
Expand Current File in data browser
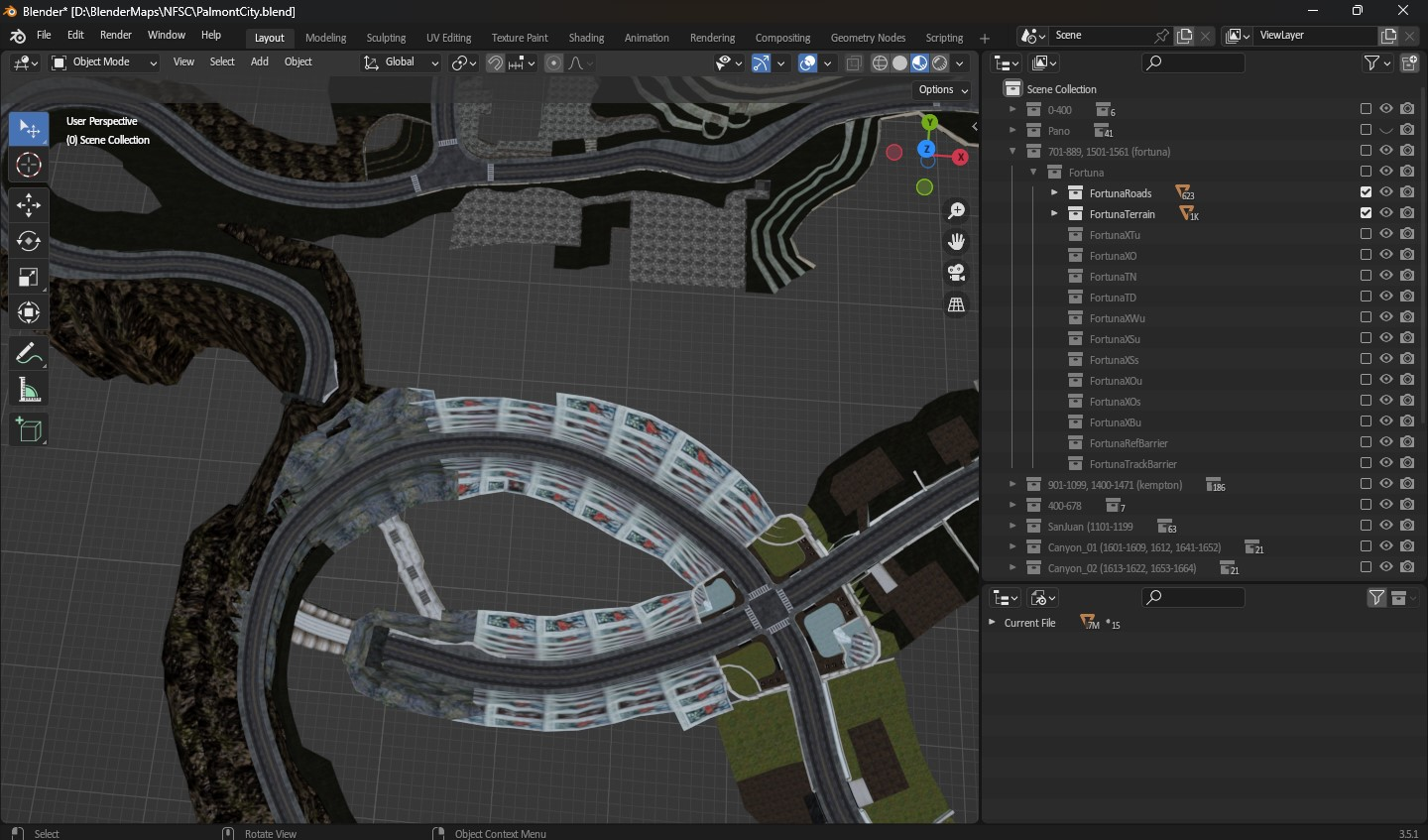click(x=992, y=623)
